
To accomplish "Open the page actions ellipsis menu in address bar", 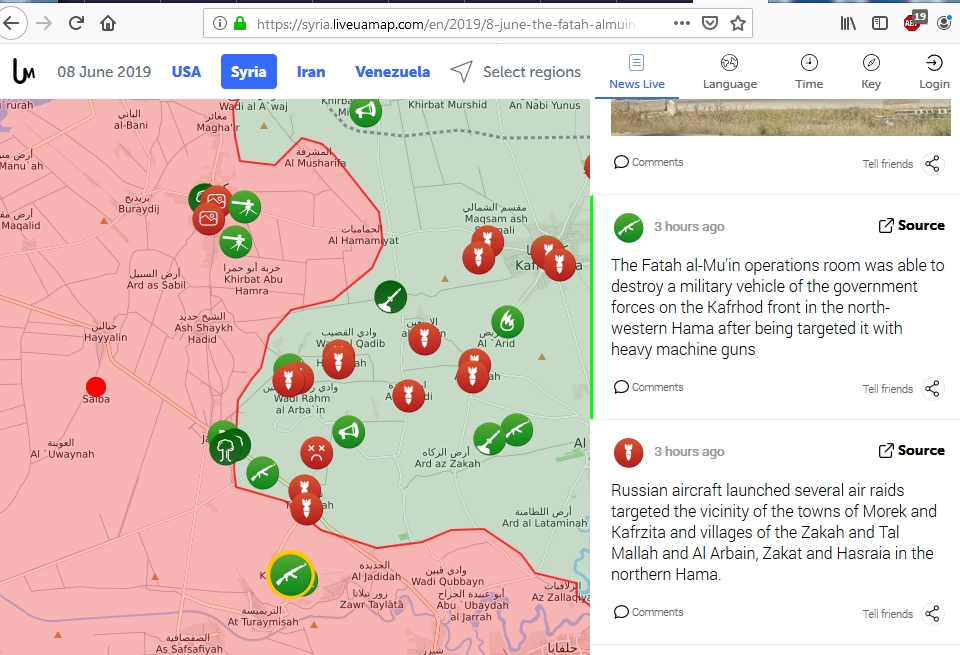I will coord(681,23).
